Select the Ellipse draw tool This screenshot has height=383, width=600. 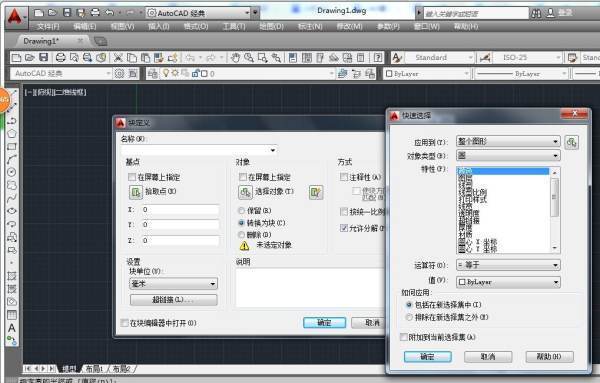coord(12,211)
